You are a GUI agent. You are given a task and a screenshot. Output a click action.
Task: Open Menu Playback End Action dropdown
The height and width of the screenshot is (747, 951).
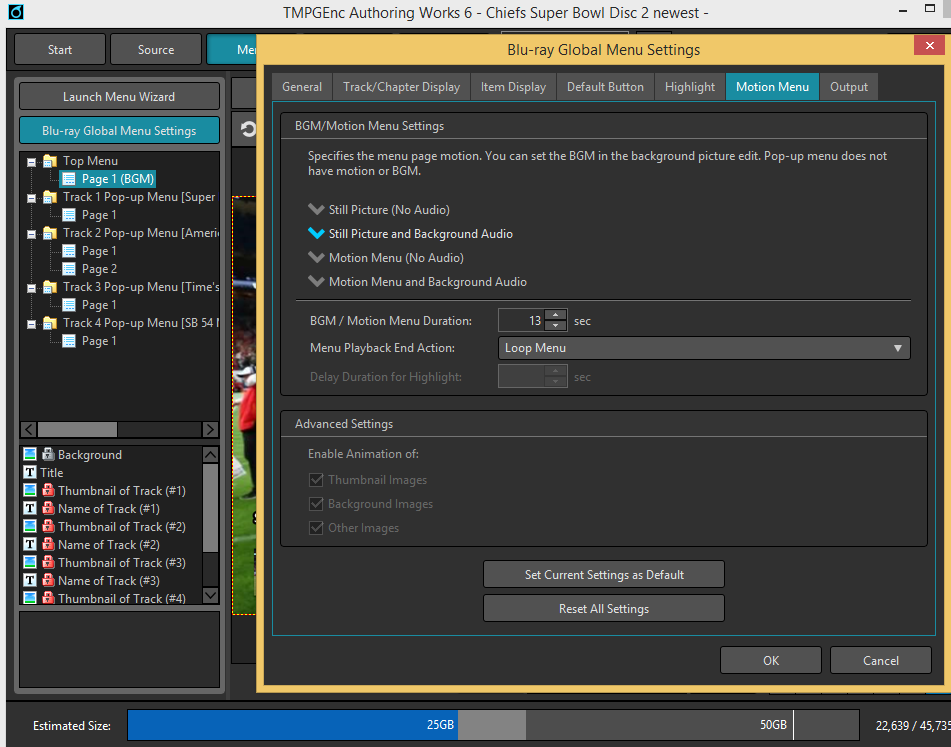coord(704,348)
